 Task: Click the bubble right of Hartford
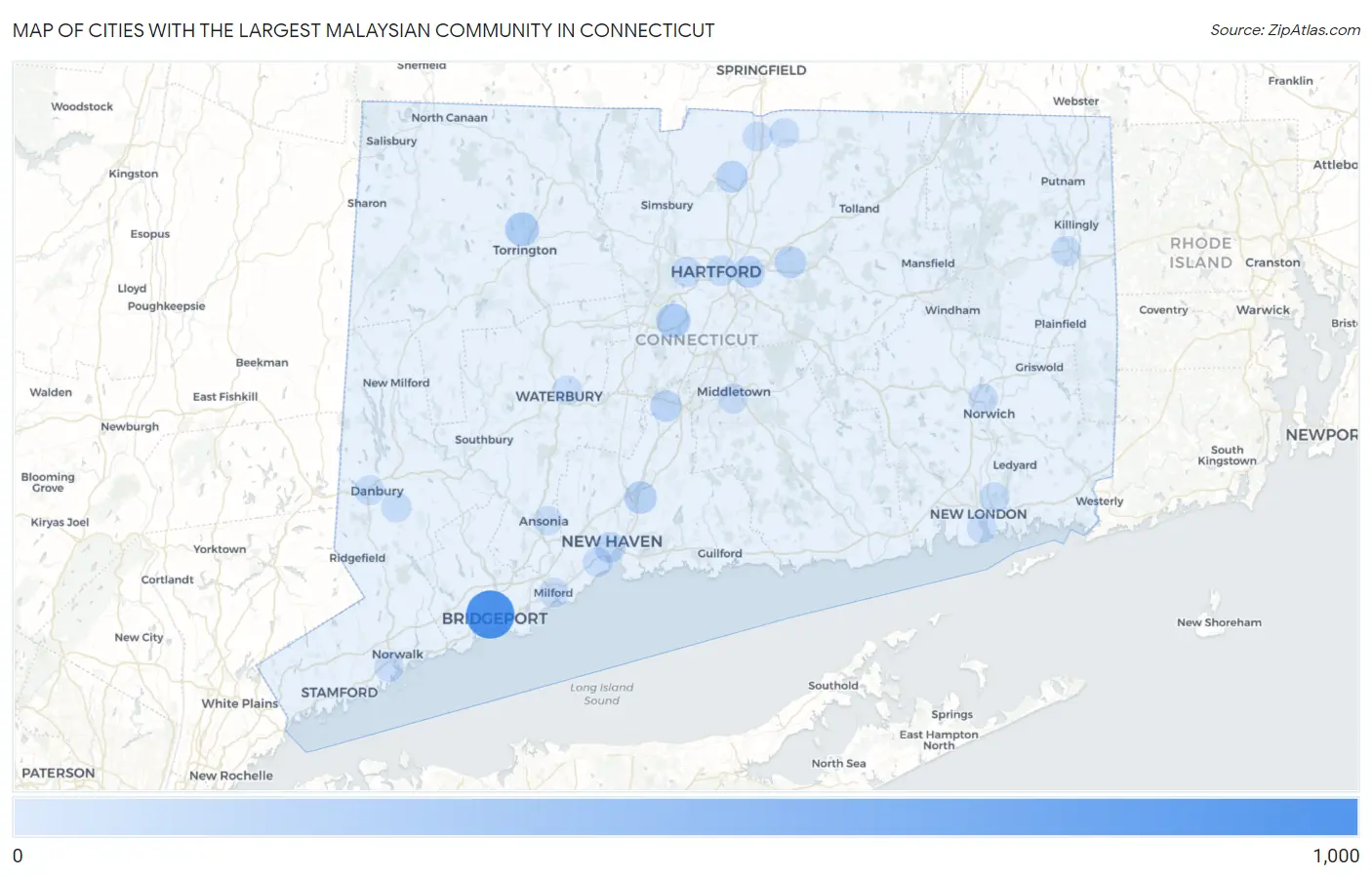[789, 261]
